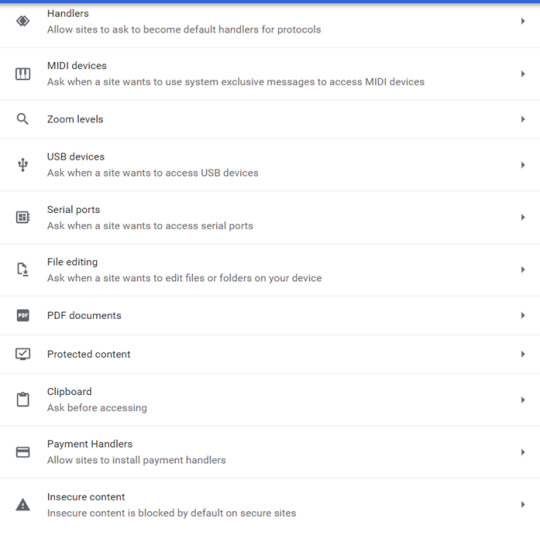
Task: Expand the Insecure content arrow
Action: click(x=523, y=505)
